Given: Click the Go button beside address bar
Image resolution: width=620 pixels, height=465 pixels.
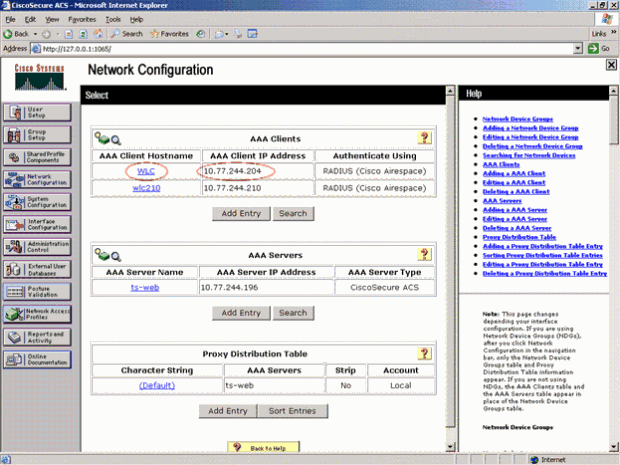Looking at the screenshot, I should pos(599,49).
